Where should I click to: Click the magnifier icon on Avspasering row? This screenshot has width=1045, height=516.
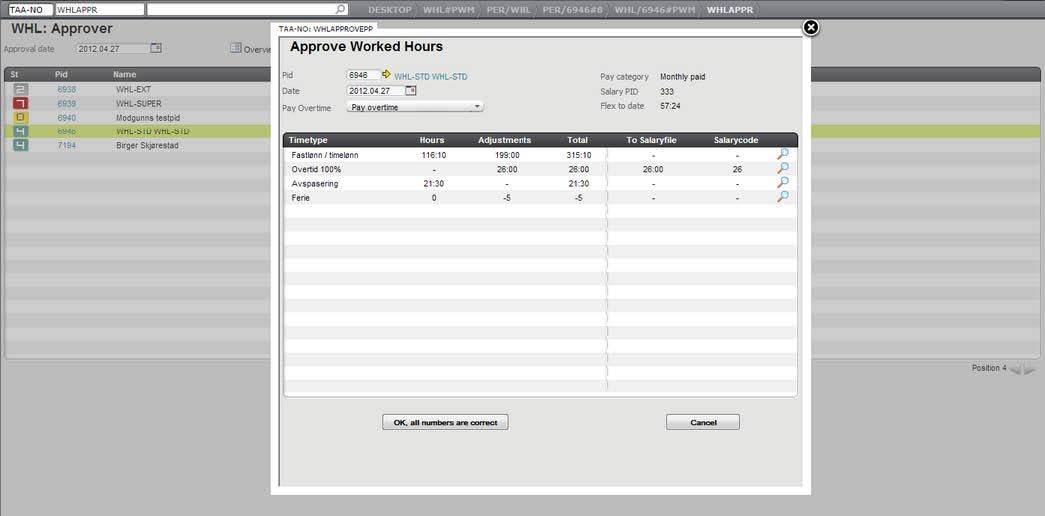[x=783, y=183]
